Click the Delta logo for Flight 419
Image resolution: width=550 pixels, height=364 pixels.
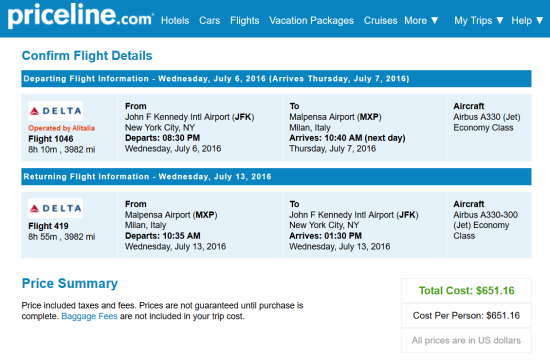(55, 208)
